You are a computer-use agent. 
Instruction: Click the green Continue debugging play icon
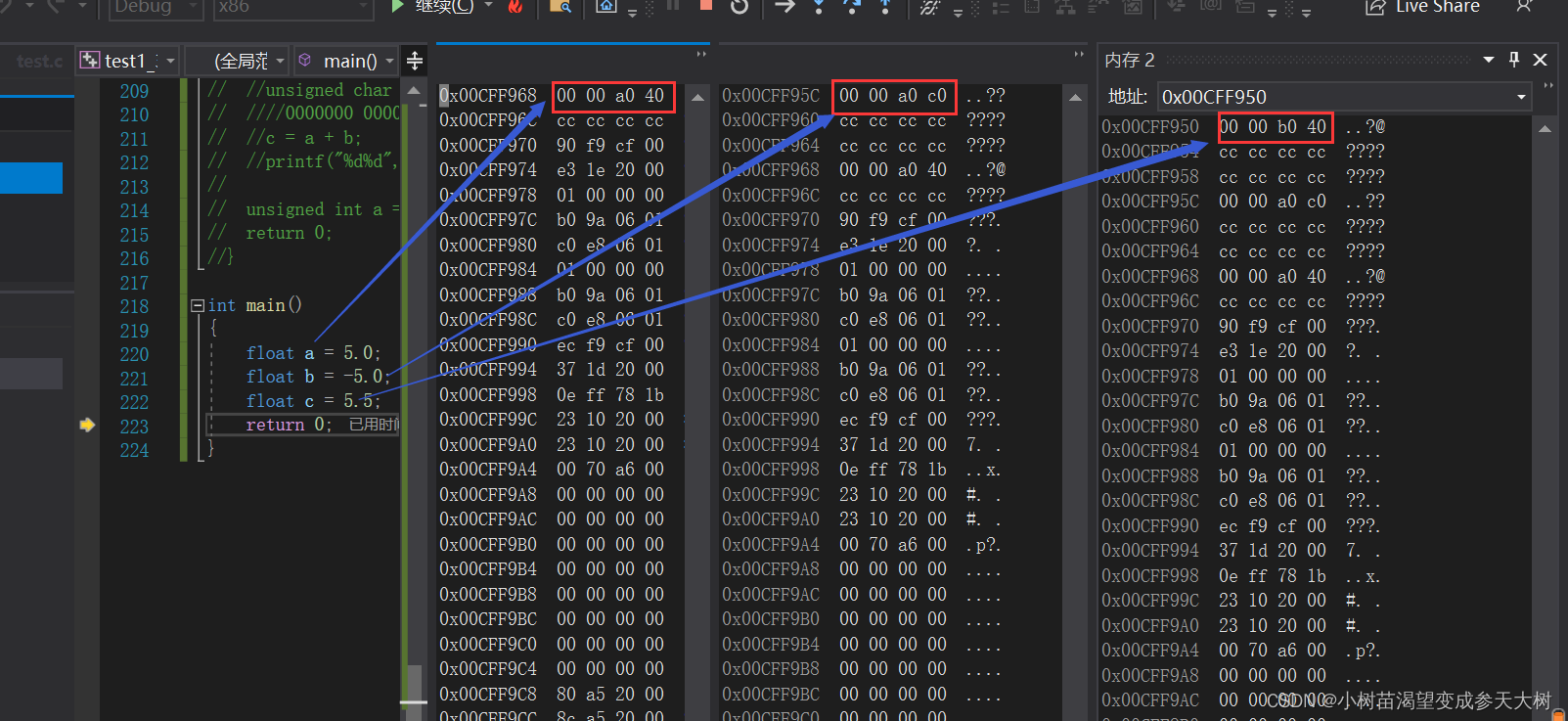[396, 6]
